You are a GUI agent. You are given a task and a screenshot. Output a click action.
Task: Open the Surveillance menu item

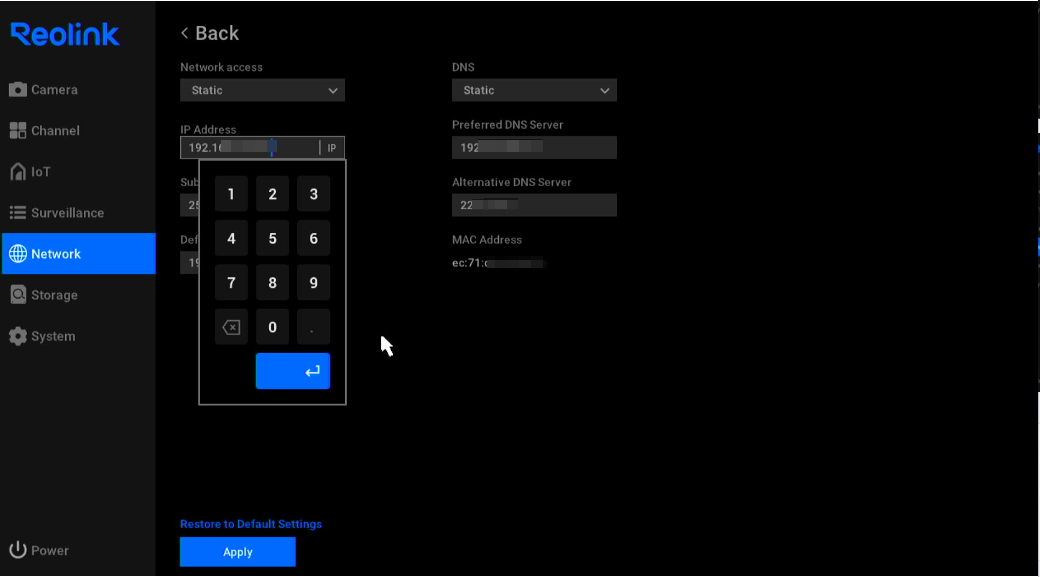(78, 213)
